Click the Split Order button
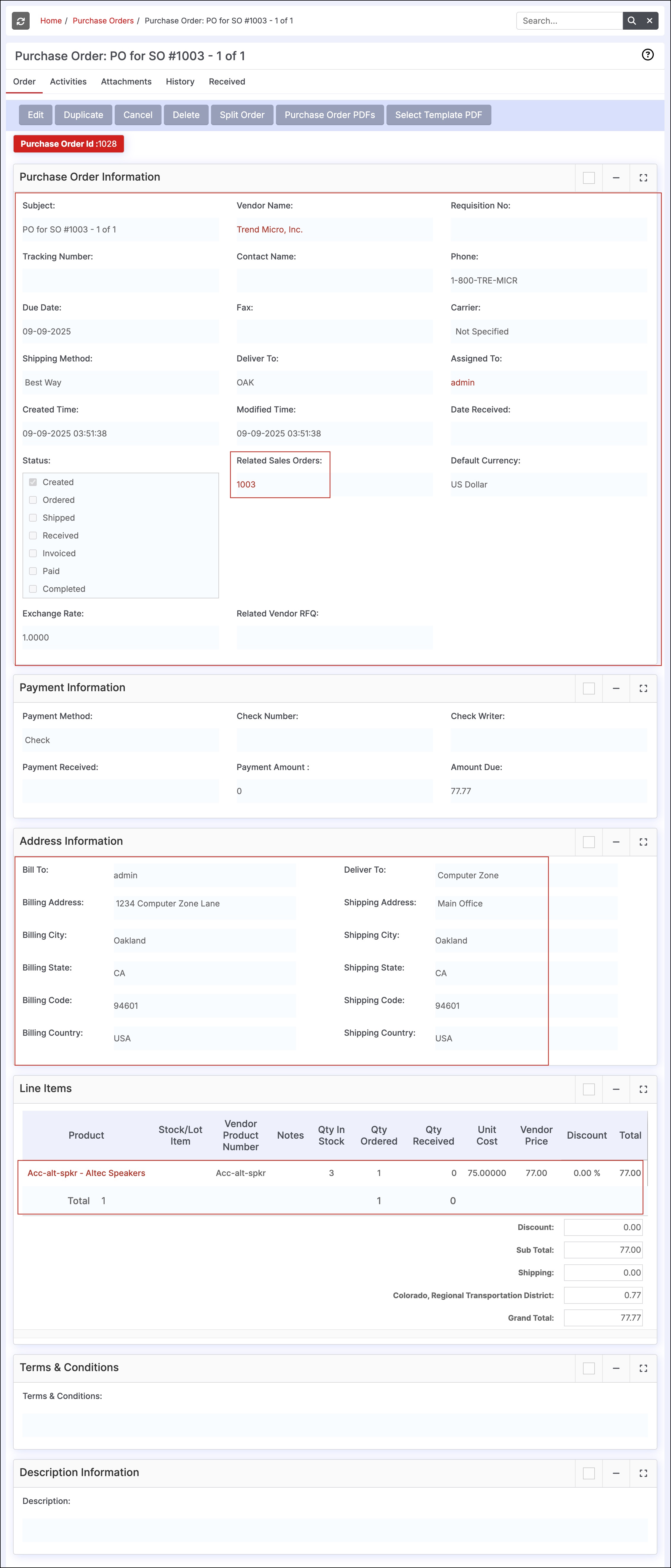The width and height of the screenshot is (671, 1568). [x=242, y=114]
